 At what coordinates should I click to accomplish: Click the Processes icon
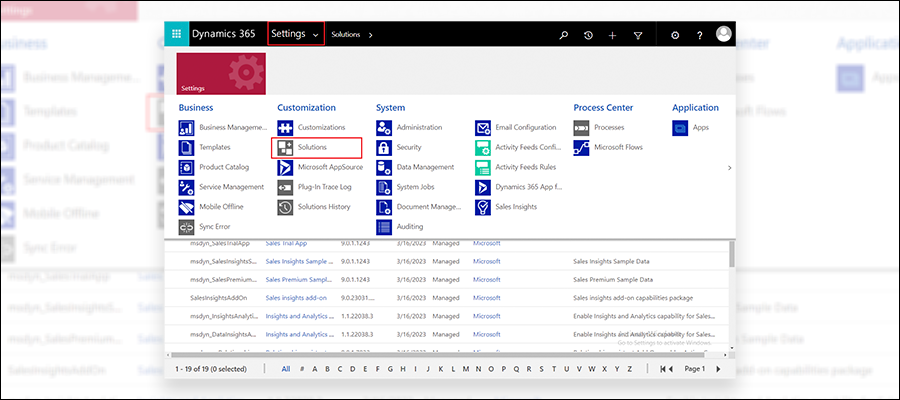581,128
